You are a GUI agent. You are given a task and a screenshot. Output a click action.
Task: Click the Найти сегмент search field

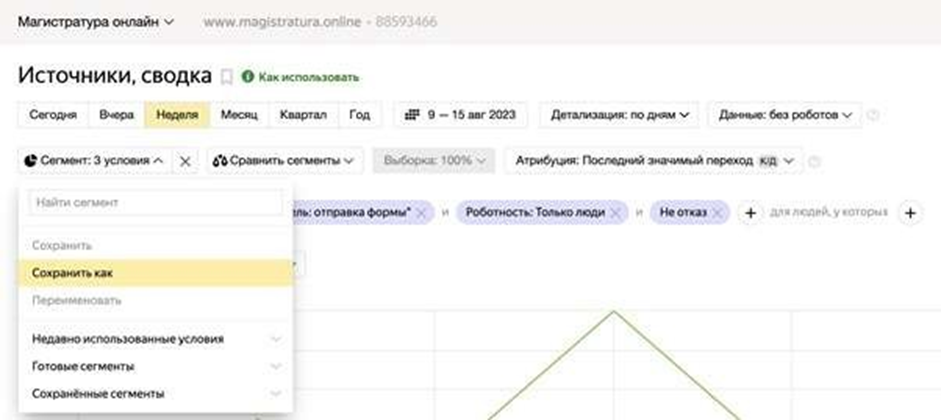pyautogui.click(x=155, y=203)
